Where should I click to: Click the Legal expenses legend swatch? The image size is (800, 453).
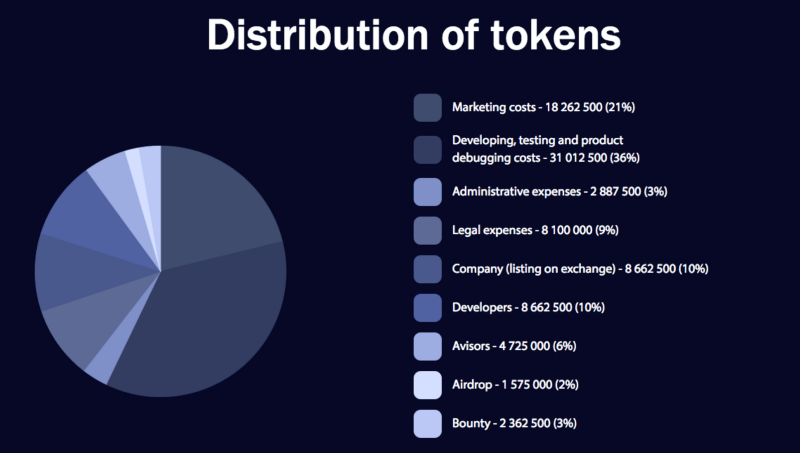[x=428, y=231]
